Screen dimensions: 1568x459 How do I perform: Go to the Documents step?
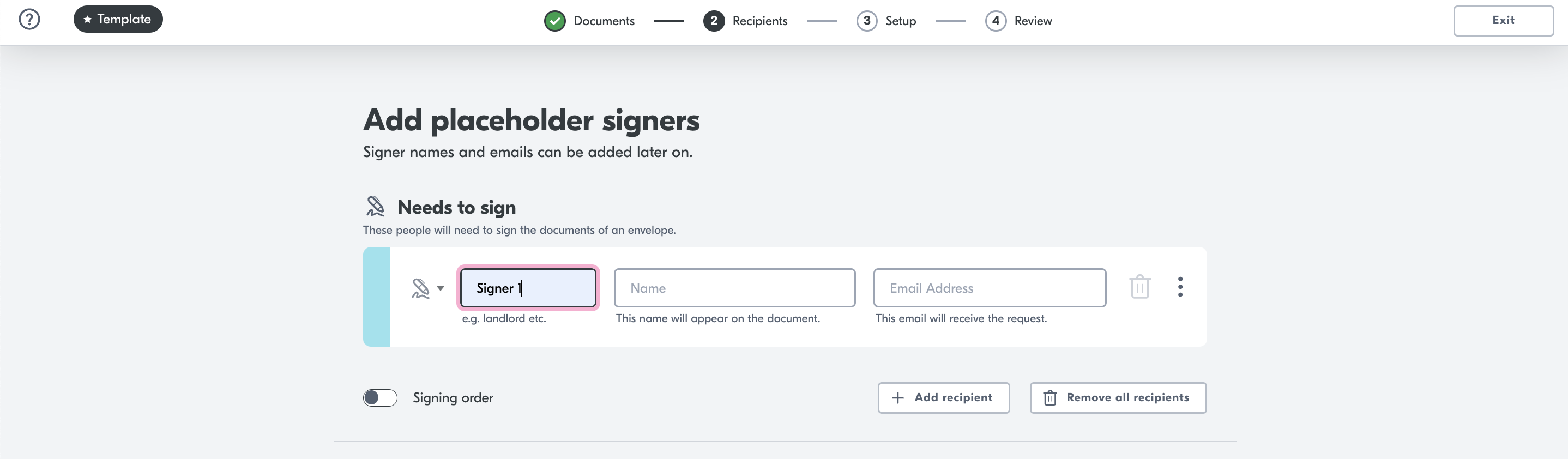click(604, 21)
